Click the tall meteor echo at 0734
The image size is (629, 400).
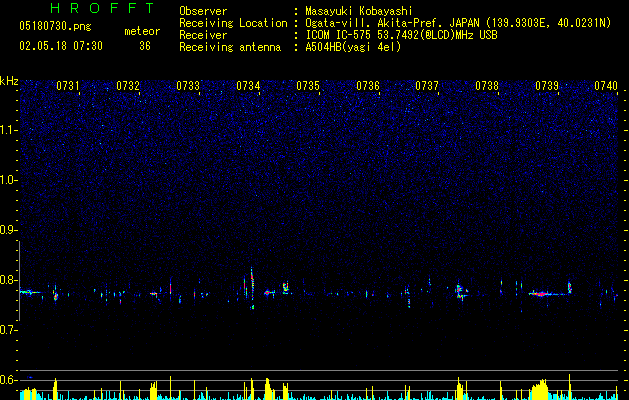click(252, 288)
